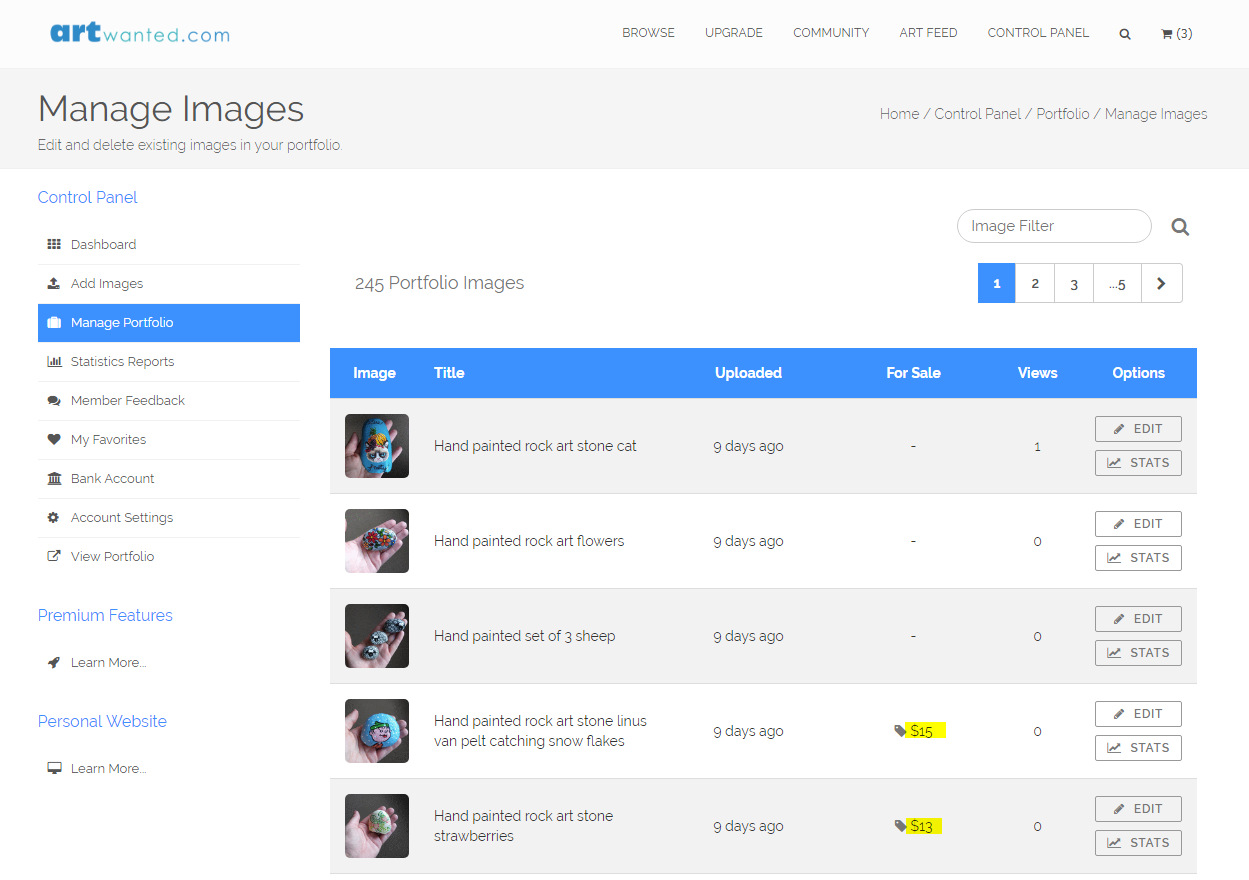
Task: Select Add Images in the sidebar
Action: pyautogui.click(x=106, y=284)
